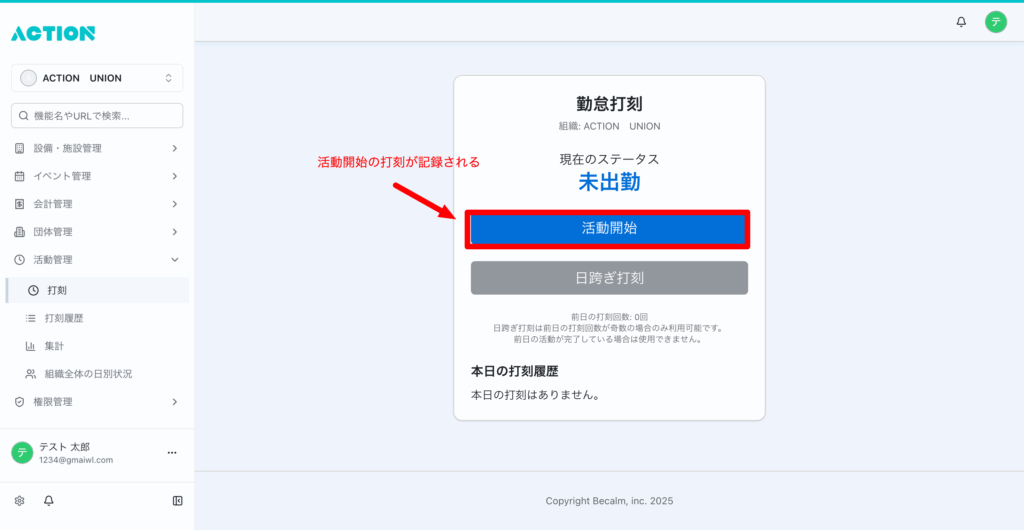Collapse sidebar using panel toggle icon
Viewport: 1024px width, 530px height.
(177, 500)
